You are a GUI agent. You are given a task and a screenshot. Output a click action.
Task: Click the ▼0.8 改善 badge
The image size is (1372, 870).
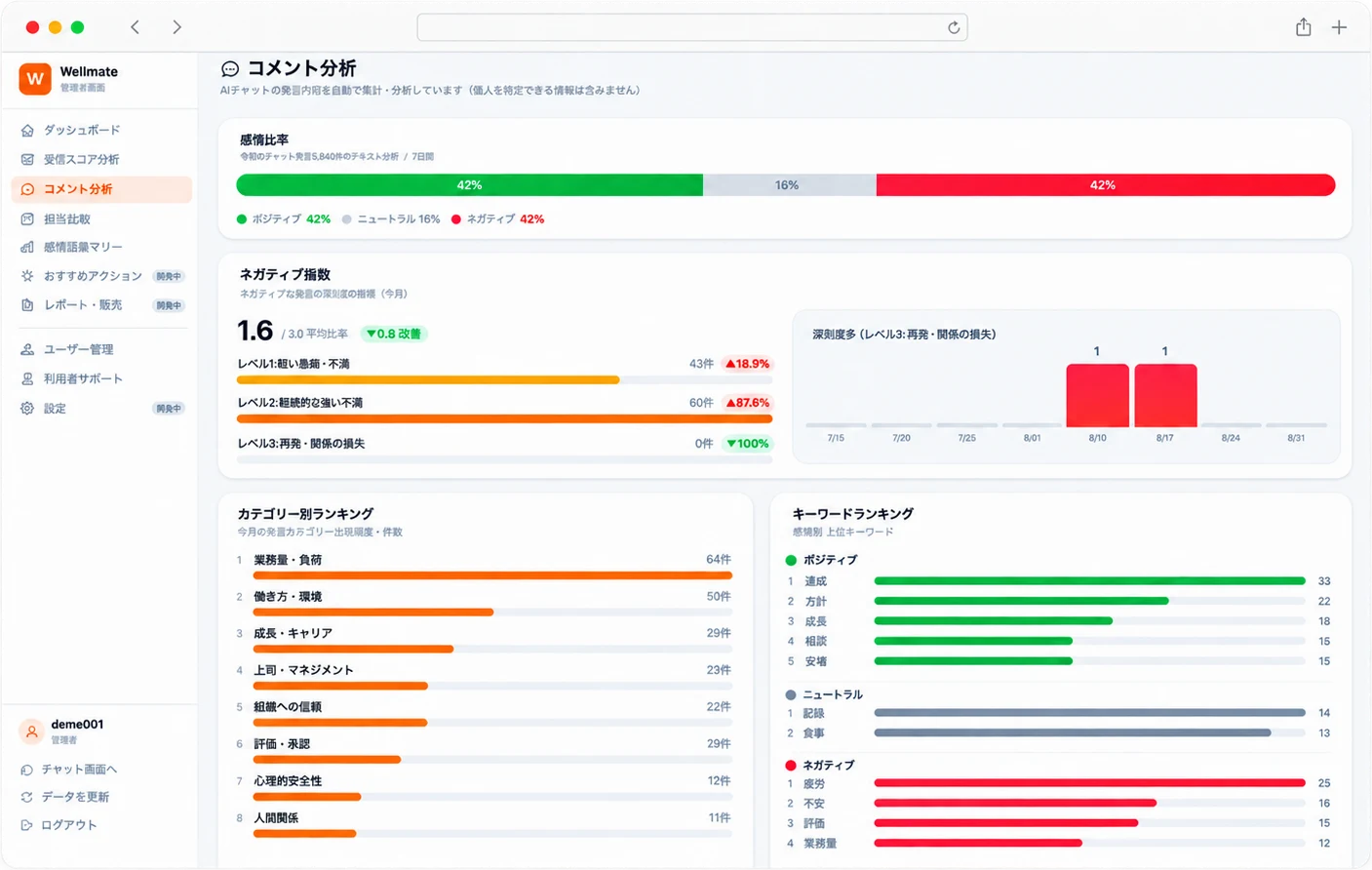[394, 334]
